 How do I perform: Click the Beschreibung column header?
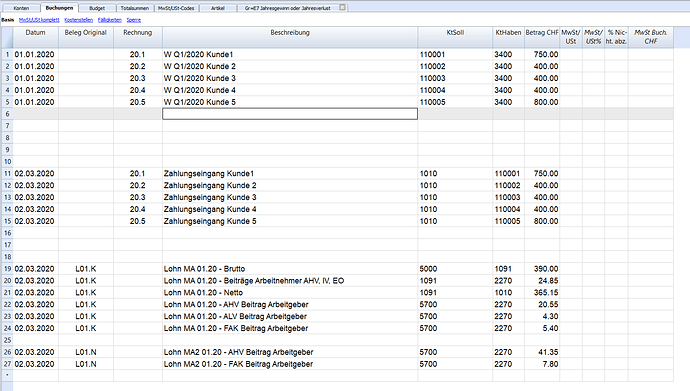290,37
